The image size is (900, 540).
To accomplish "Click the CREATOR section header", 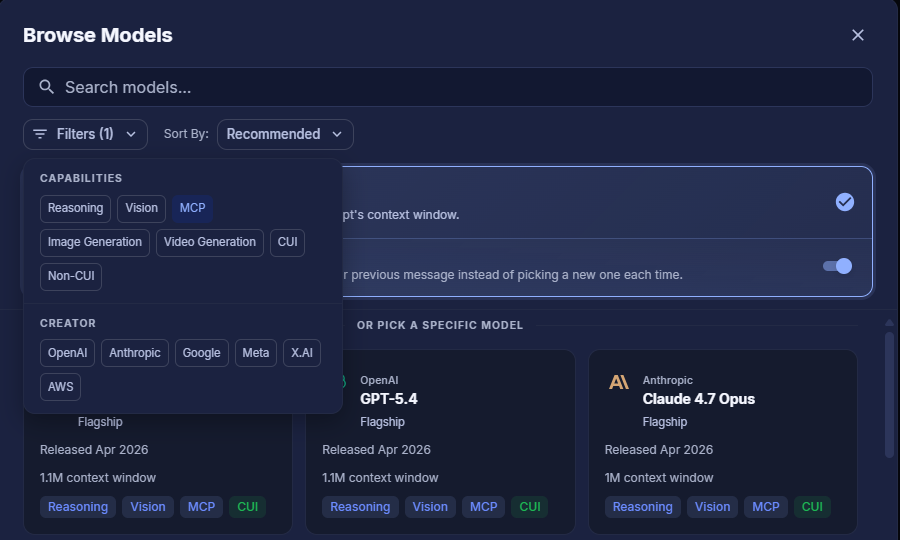I will pyautogui.click(x=68, y=324).
